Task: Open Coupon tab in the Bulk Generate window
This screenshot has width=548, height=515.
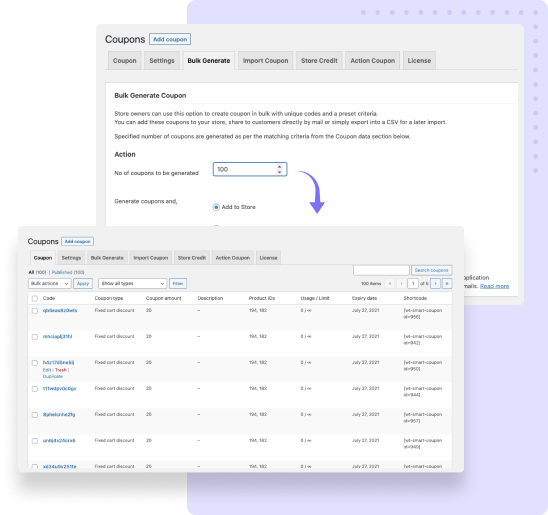Action: [124, 60]
